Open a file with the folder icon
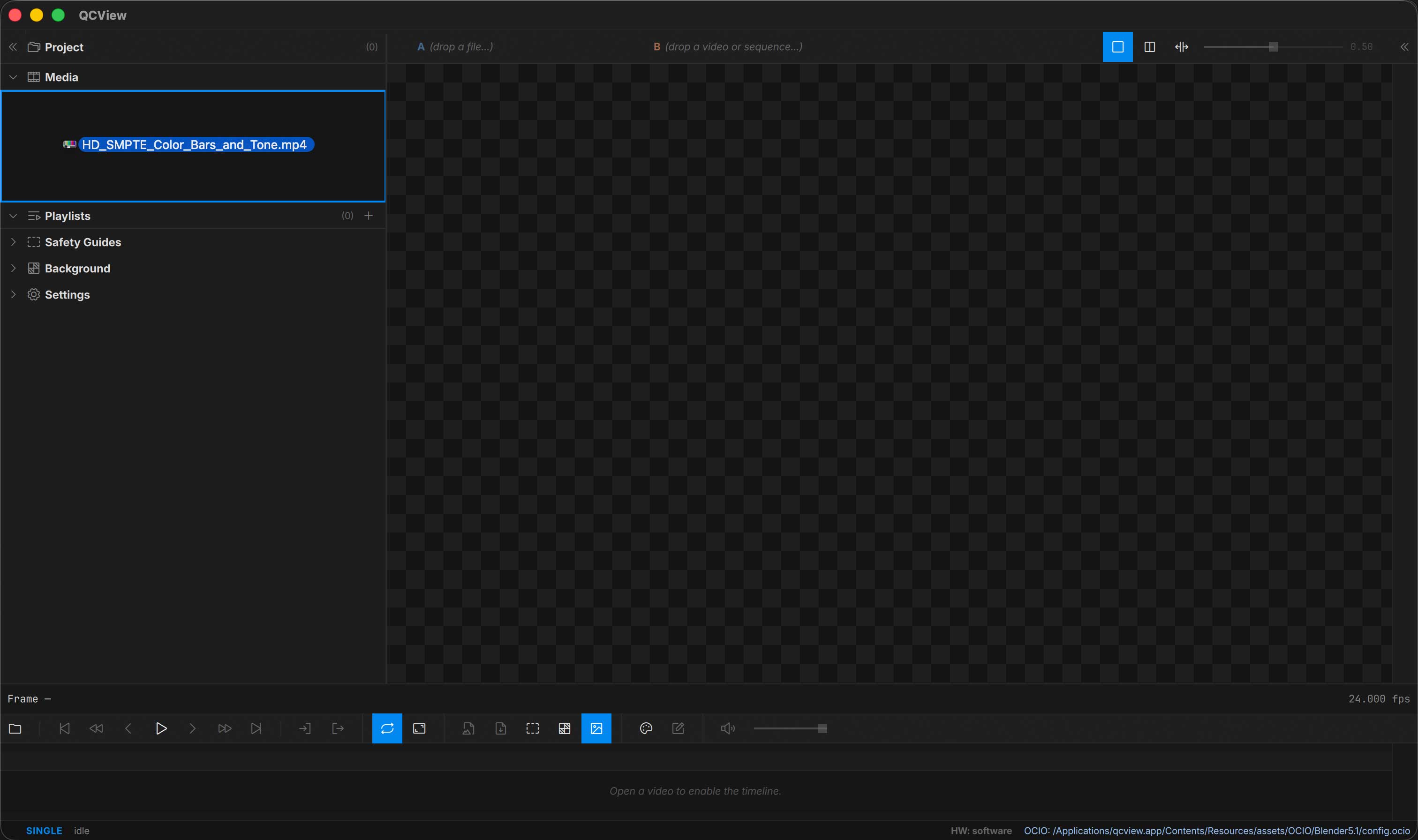The width and height of the screenshot is (1418, 840). coord(15,728)
